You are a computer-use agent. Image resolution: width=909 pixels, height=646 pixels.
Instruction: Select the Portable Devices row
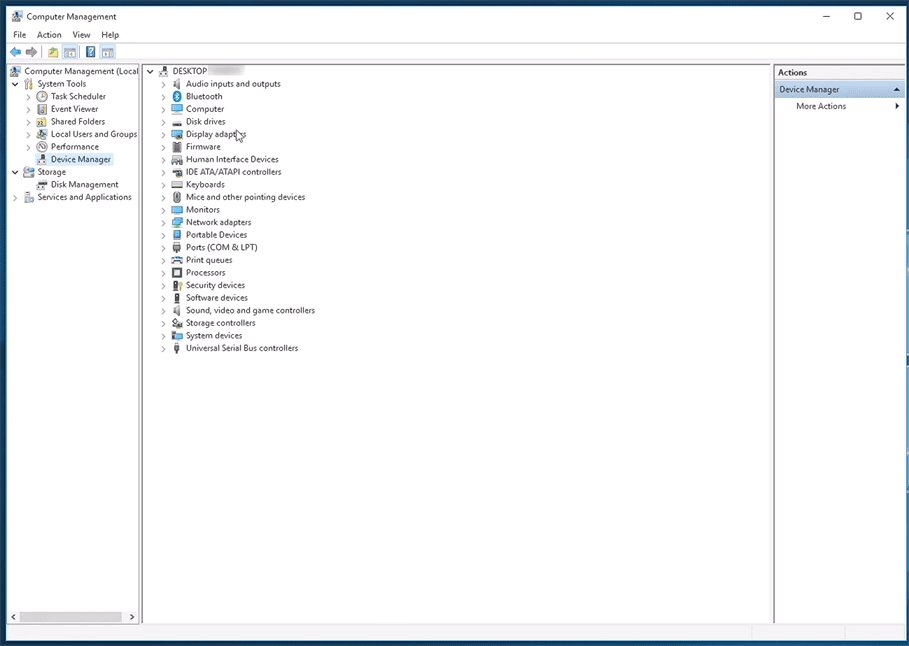click(216, 235)
